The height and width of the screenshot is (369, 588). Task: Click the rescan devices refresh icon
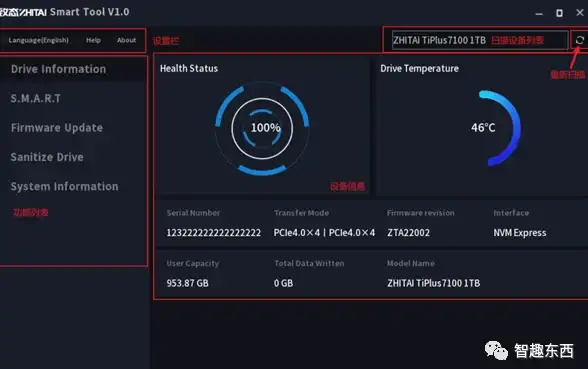coord(580,40)
